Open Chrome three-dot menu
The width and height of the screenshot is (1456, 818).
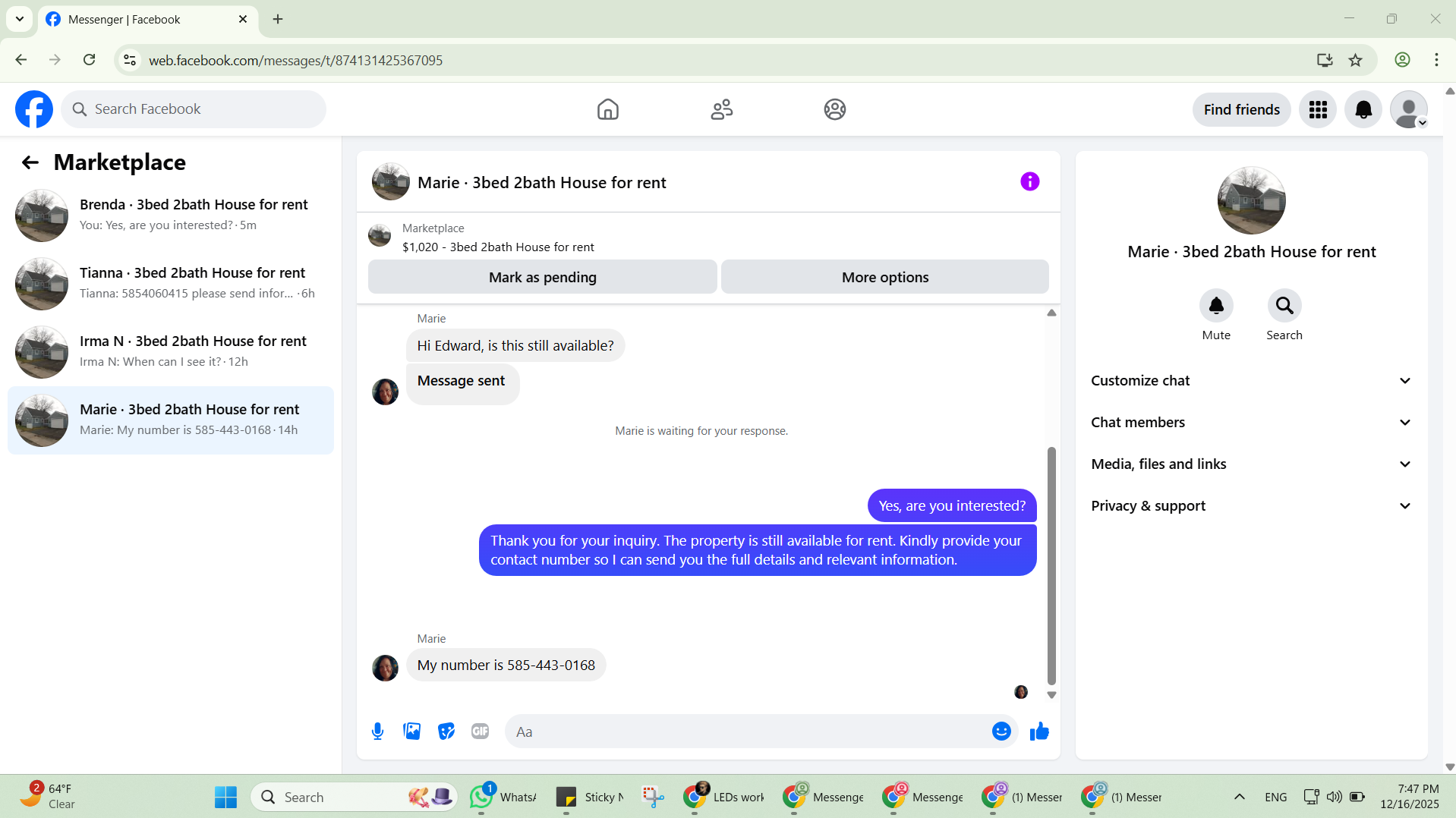[x=1436, y=60]
